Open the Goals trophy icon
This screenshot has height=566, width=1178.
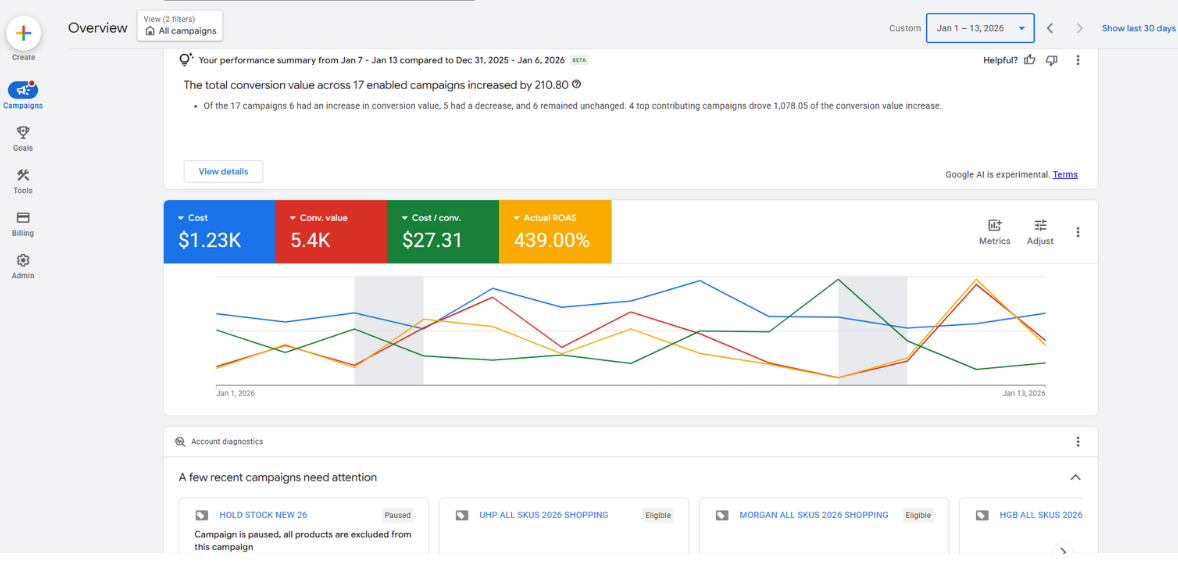[23, 132]
